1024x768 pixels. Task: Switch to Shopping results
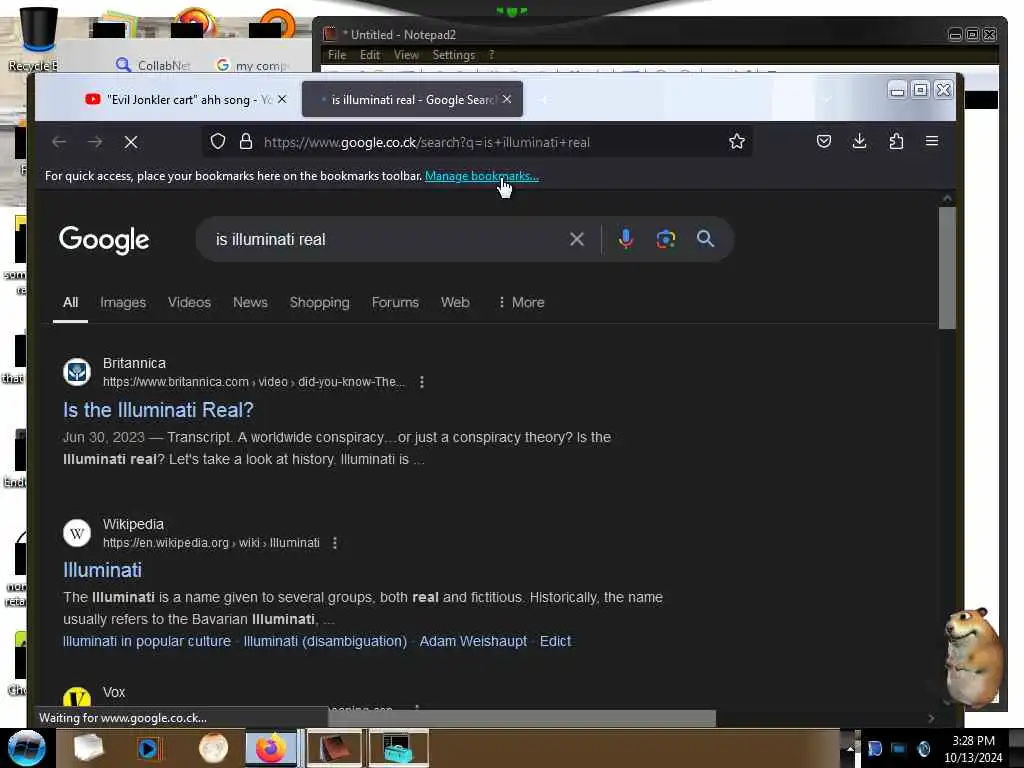319,302
